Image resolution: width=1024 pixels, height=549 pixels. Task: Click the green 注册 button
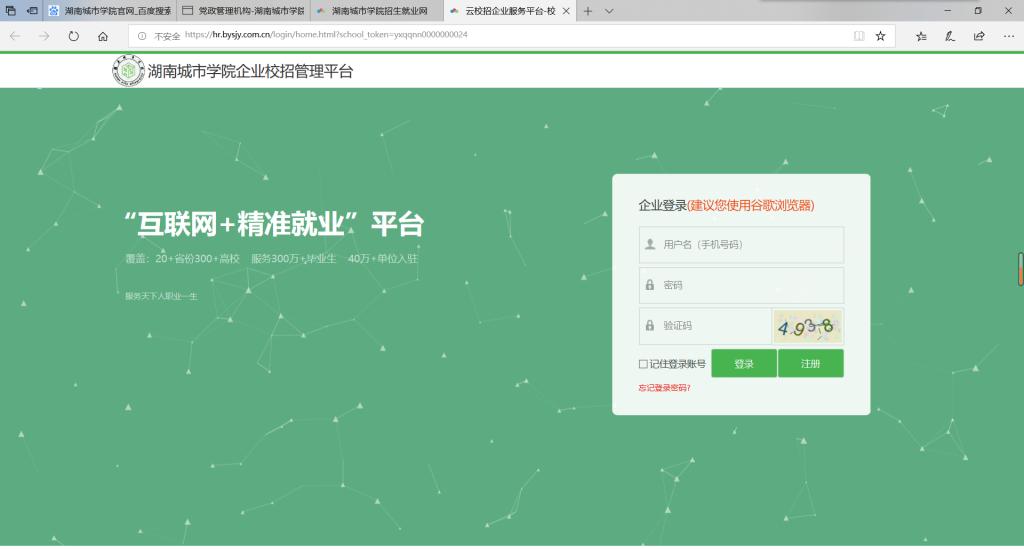pos(810,364)
